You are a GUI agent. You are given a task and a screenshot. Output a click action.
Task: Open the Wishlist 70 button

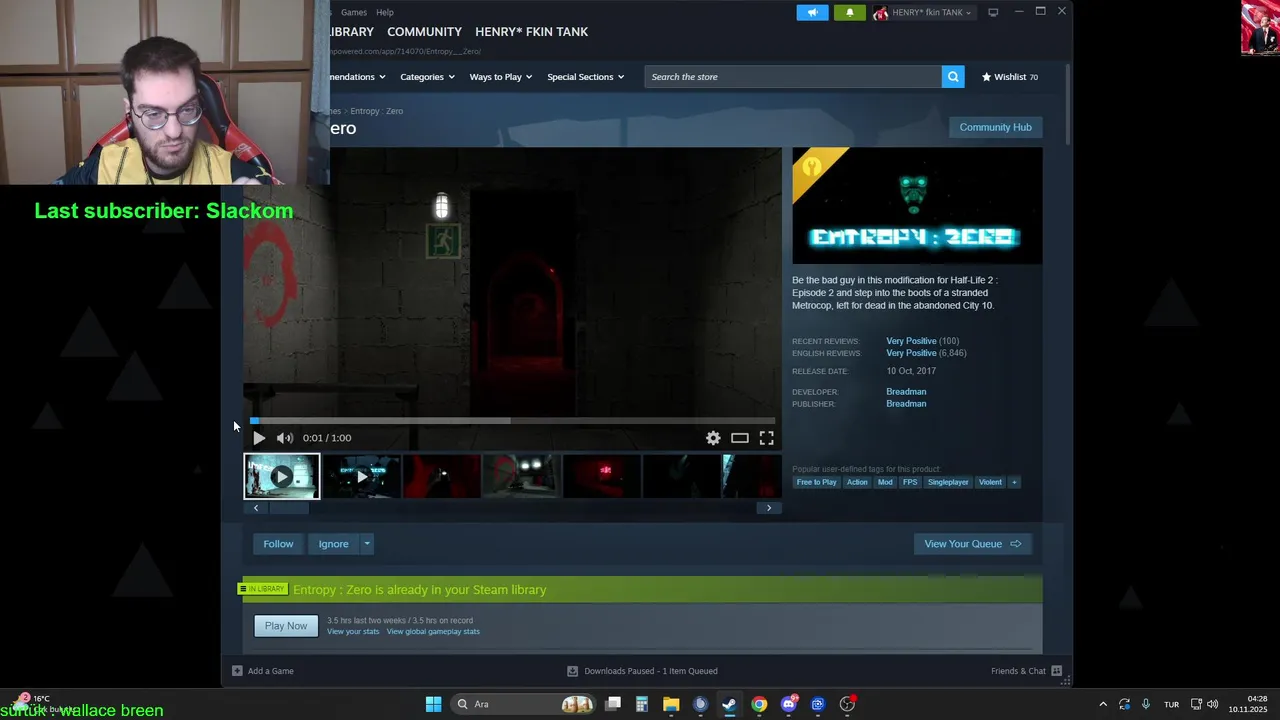[1009, 77]
